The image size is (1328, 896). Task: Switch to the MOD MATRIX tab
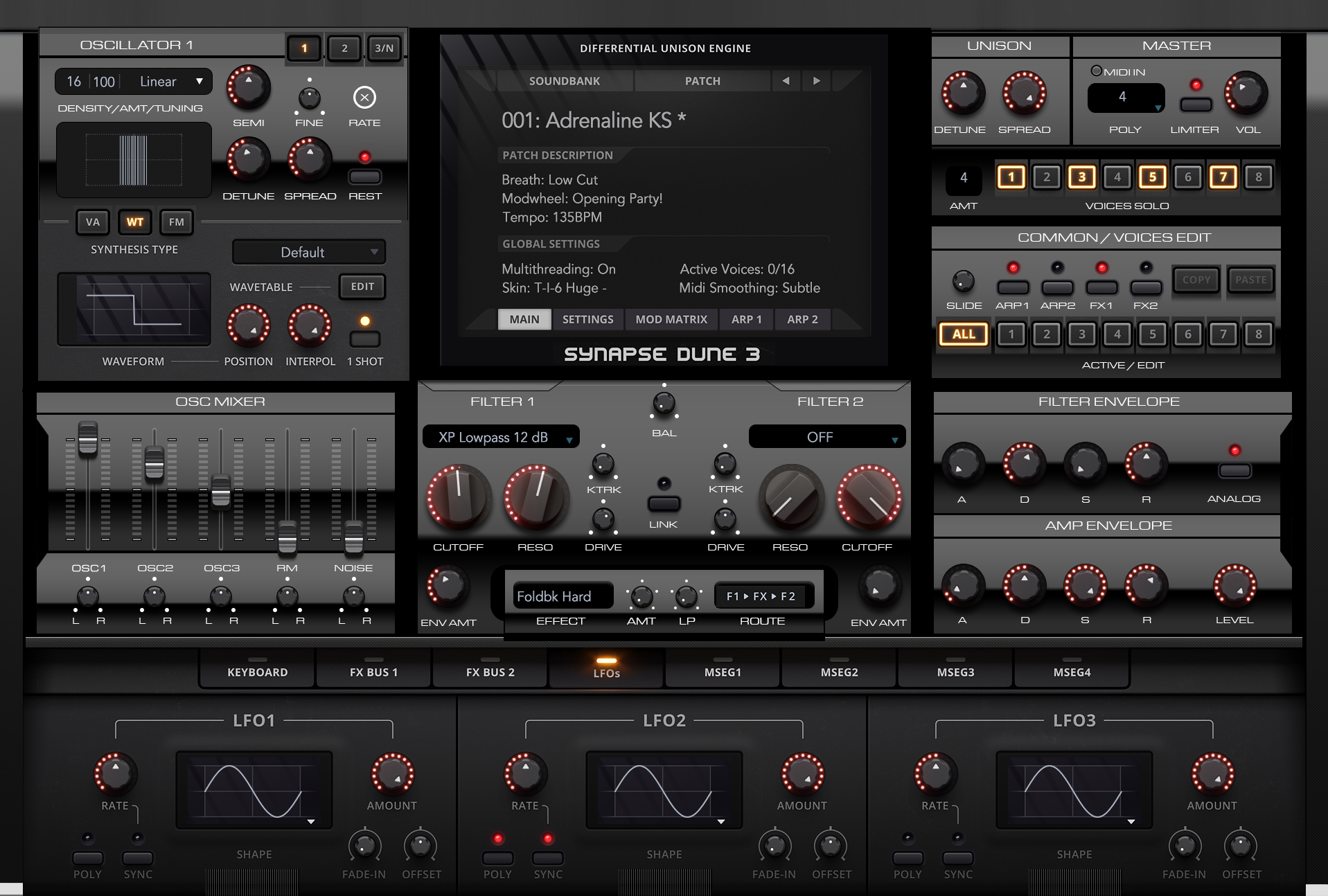pos(671,319)
